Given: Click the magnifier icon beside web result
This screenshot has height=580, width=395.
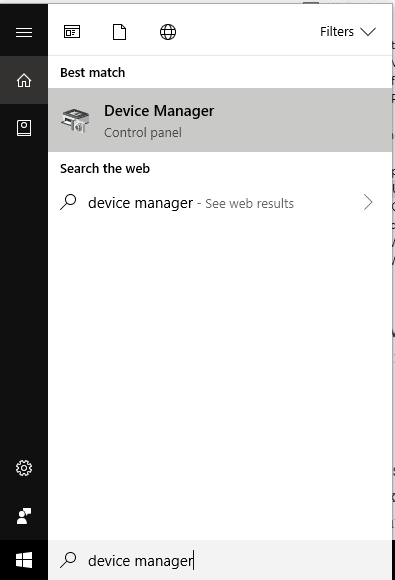Looking at the screenshot, I should (x=68, y=202).
